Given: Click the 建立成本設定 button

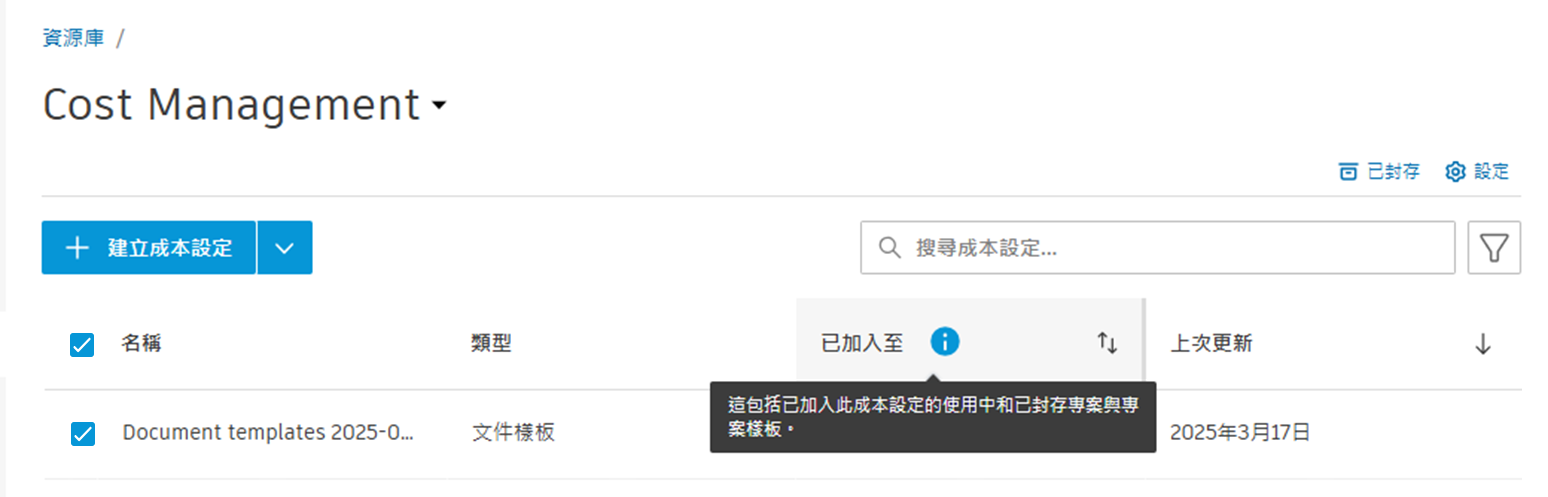Looking at the screenshot, I should 149,248.
